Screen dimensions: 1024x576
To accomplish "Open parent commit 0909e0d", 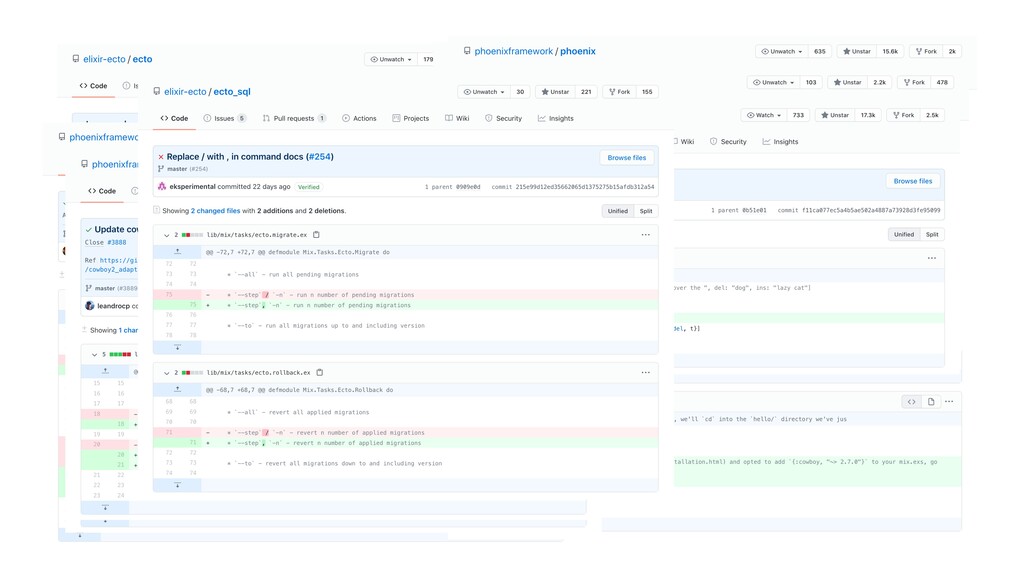I will (467, 187).
